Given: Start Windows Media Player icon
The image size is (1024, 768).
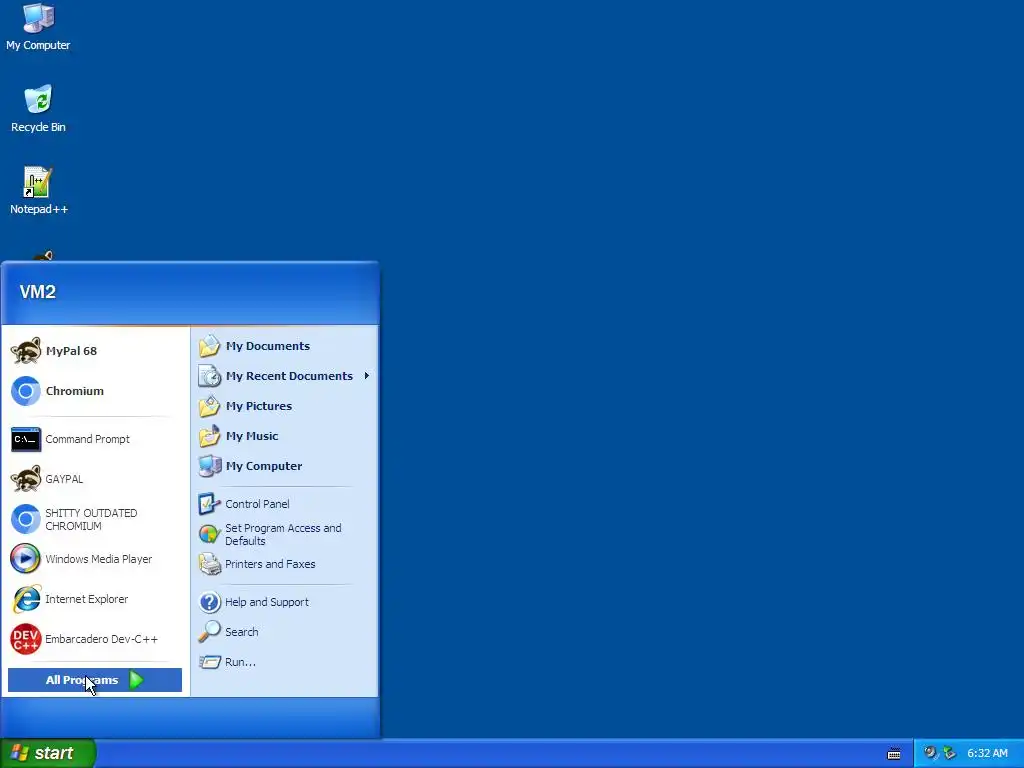Looking at the screenshot, I should click(x=26, y=559).
